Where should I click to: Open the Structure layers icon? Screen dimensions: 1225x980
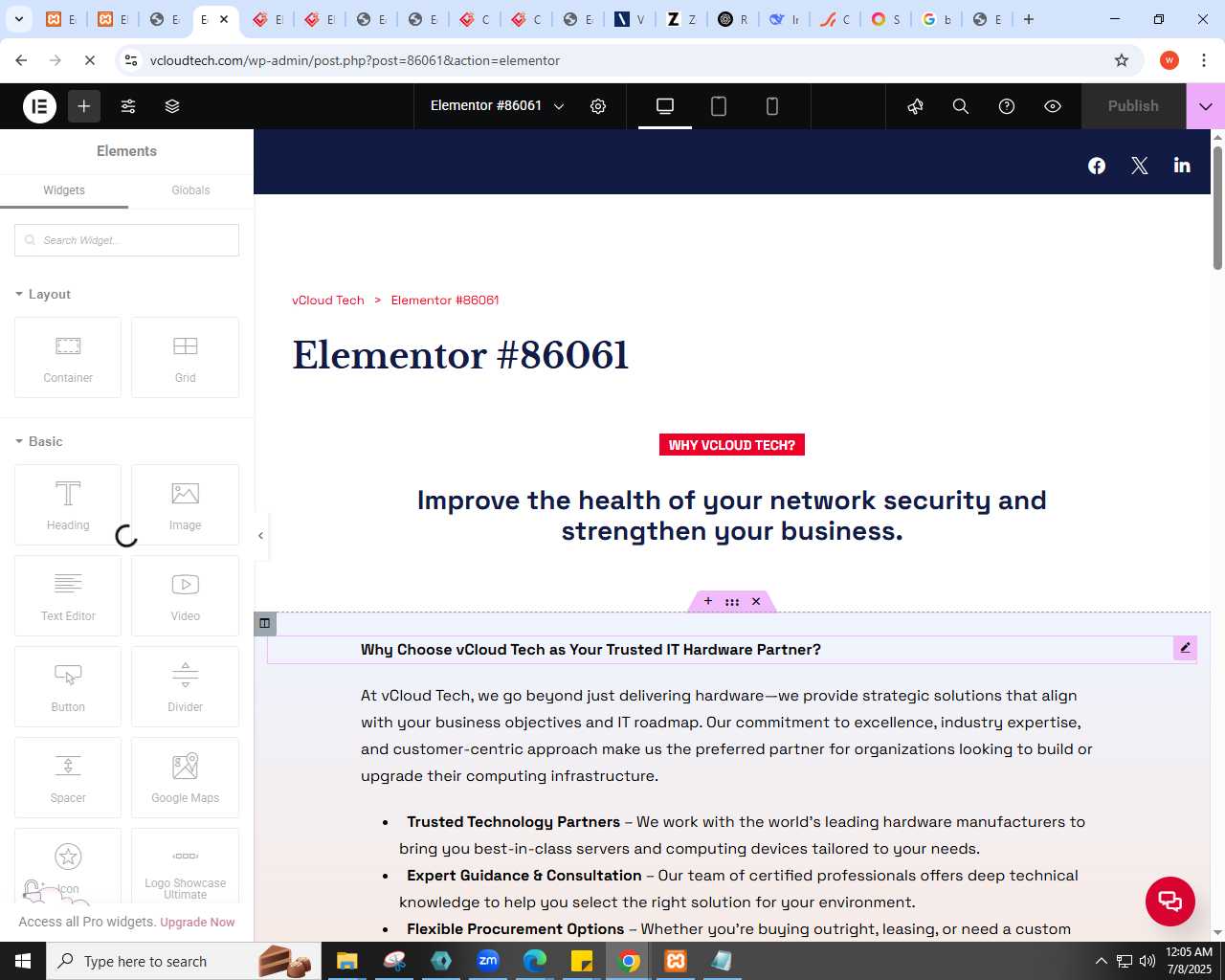(x=172, y=106)
